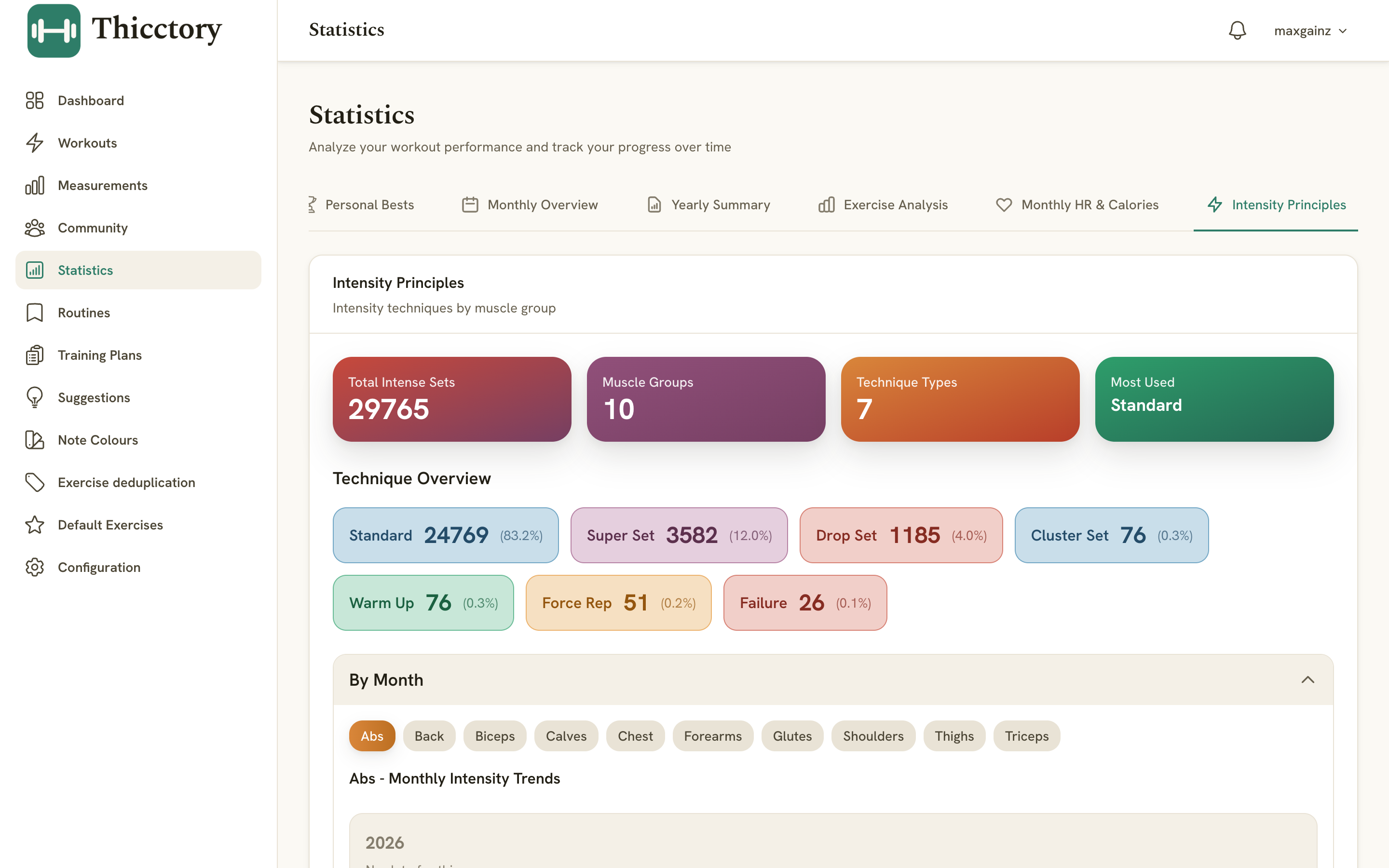Click the Intensity Principles lightning icon
1389x868 pixels.
pyautogui.click(x=1214, y=205)
